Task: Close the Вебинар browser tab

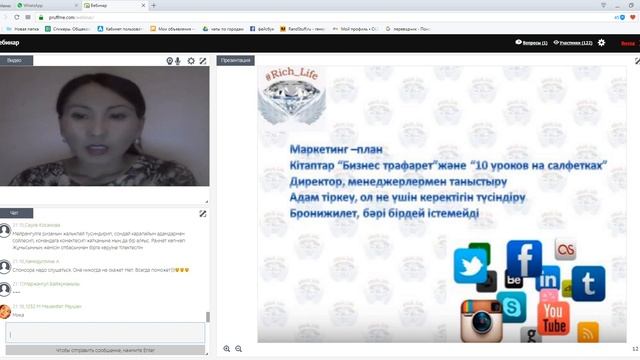Action: click(143, 5)
